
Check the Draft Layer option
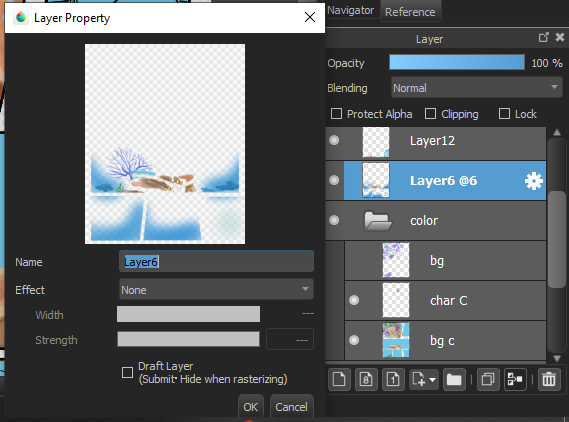tap(127, 372)
